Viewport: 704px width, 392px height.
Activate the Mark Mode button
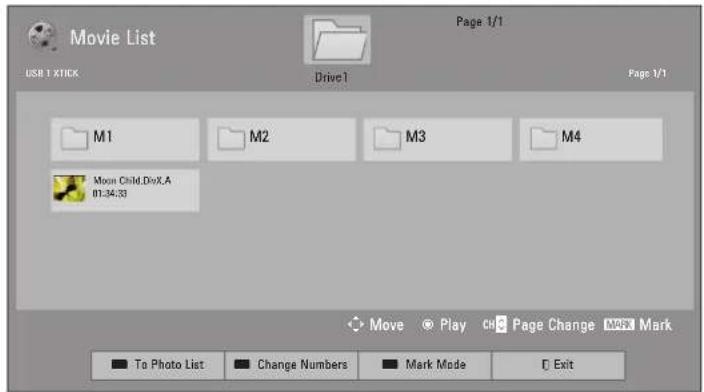tap(425, 366)
